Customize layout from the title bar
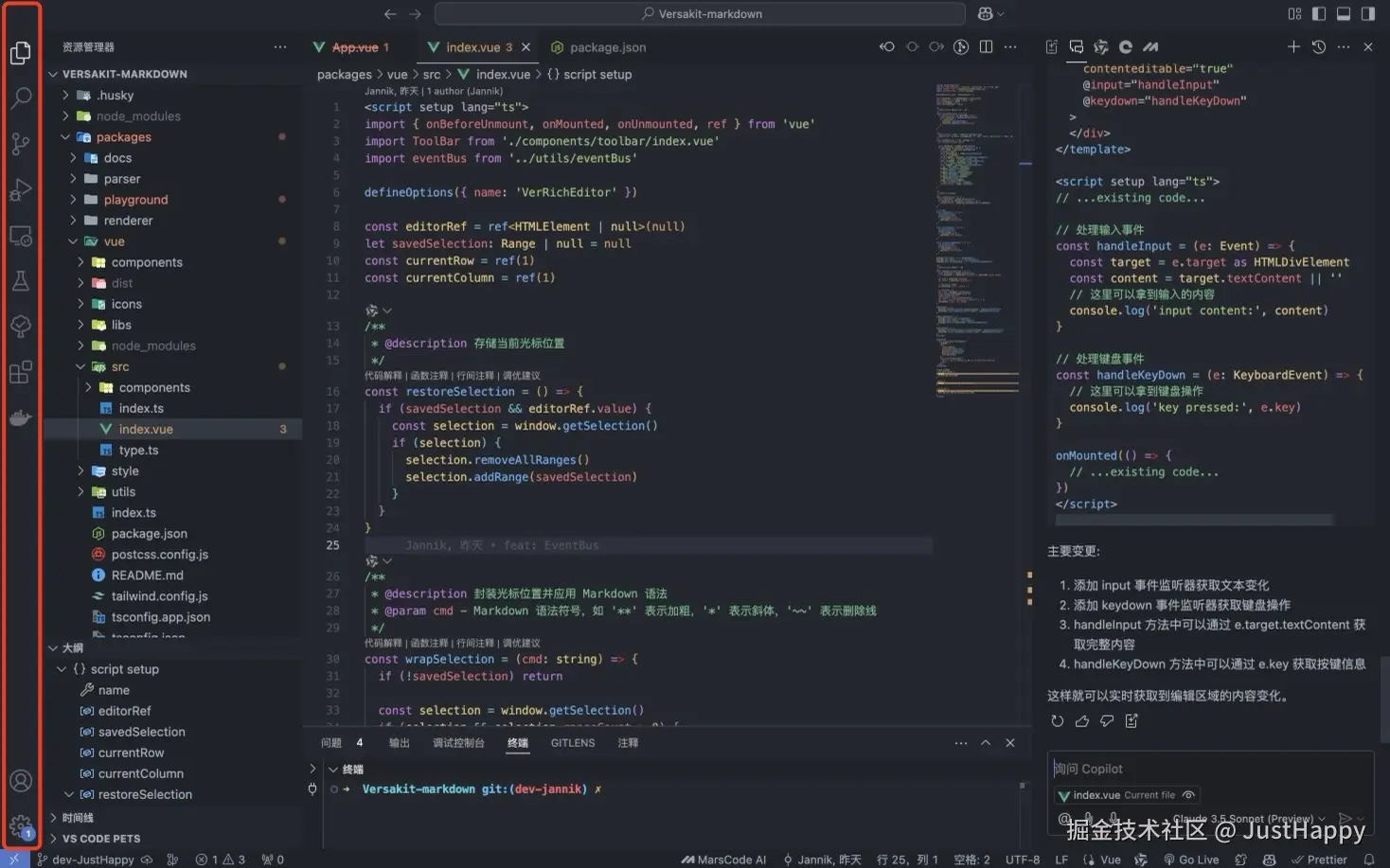 coord(1294,13)
